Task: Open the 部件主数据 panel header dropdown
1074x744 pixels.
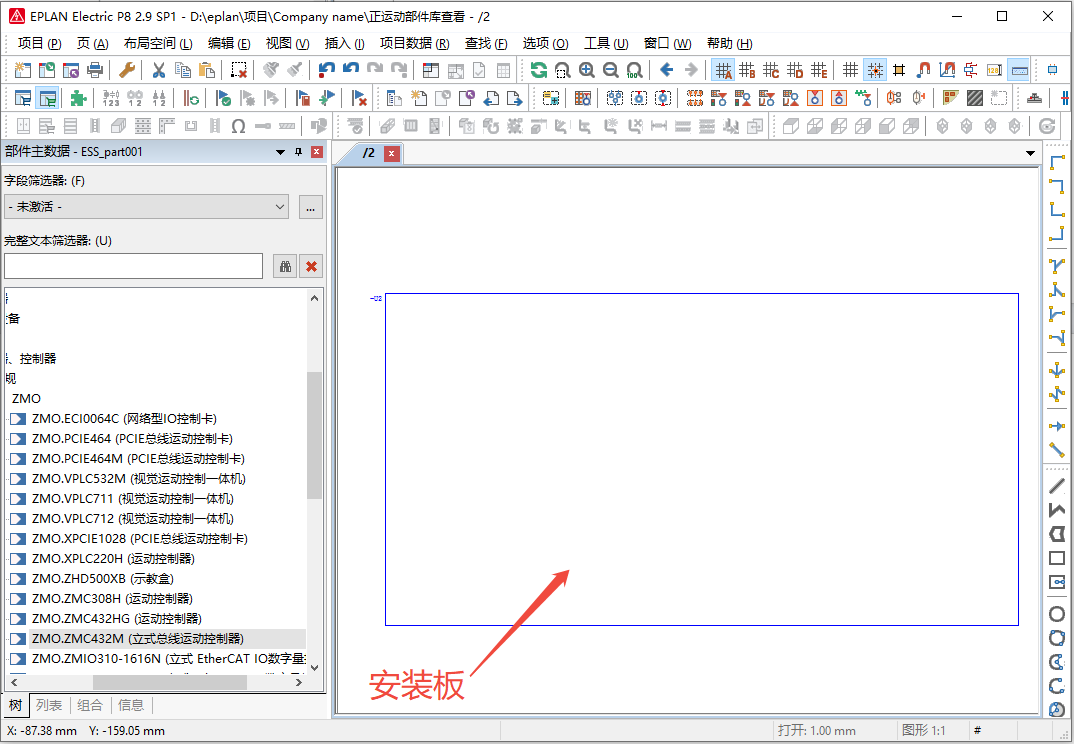Action: pos(280,152)
